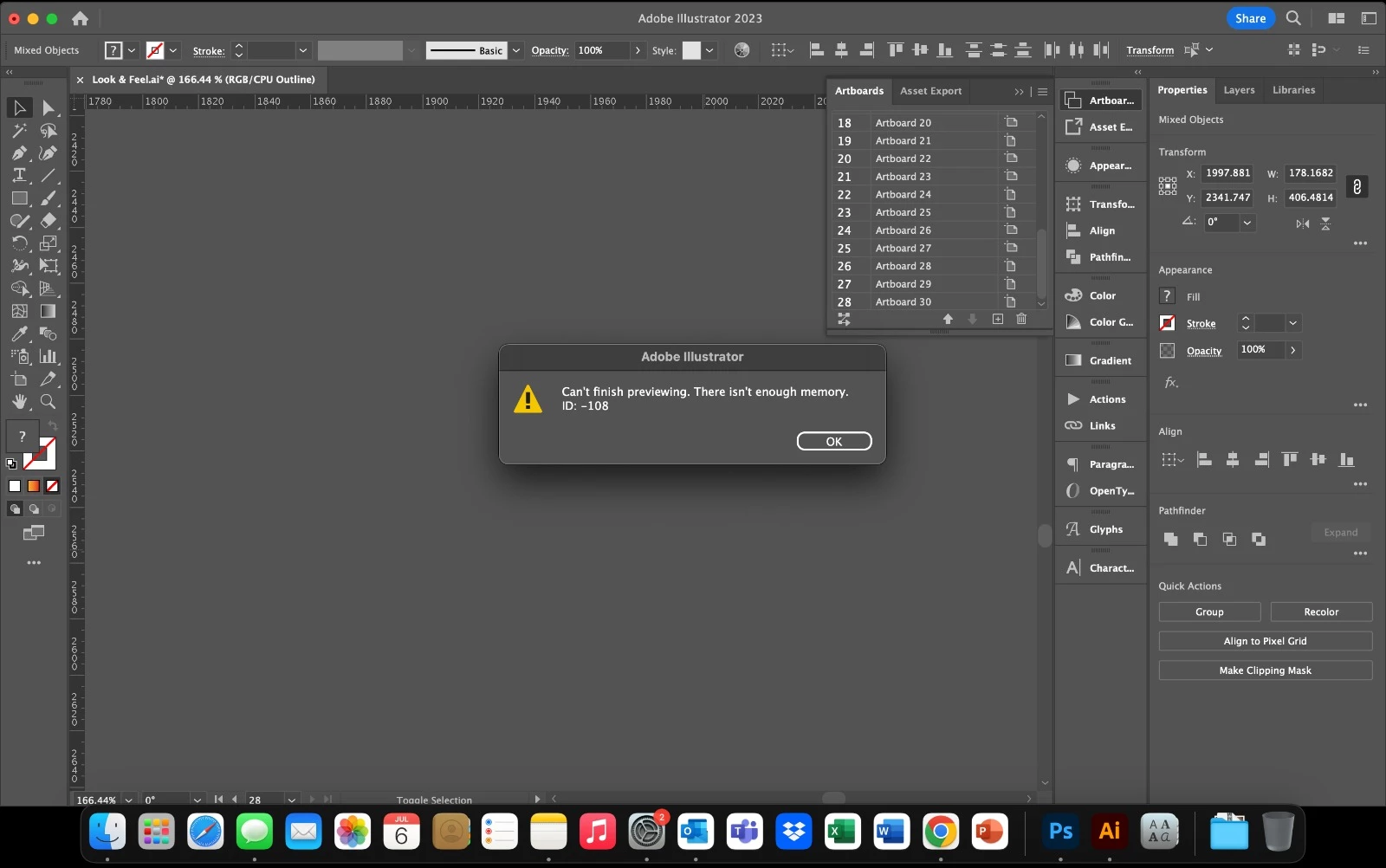
Task: Open zoom level dropdown in status bar
Action: [x=128, y=800]
